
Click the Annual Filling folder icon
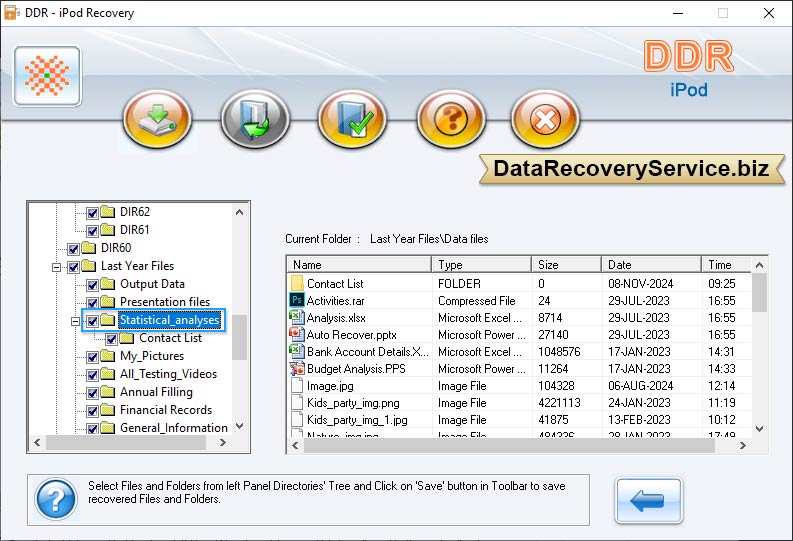tap(107, 391)
